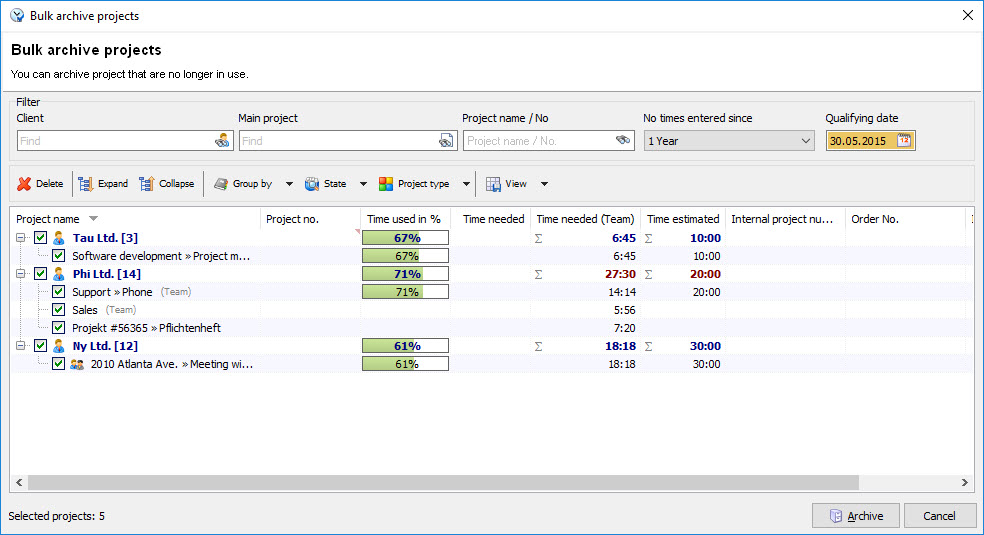The image size is (984, 535).
Task: Open the Group by dropdown arrow
Action: pos(289,184)
